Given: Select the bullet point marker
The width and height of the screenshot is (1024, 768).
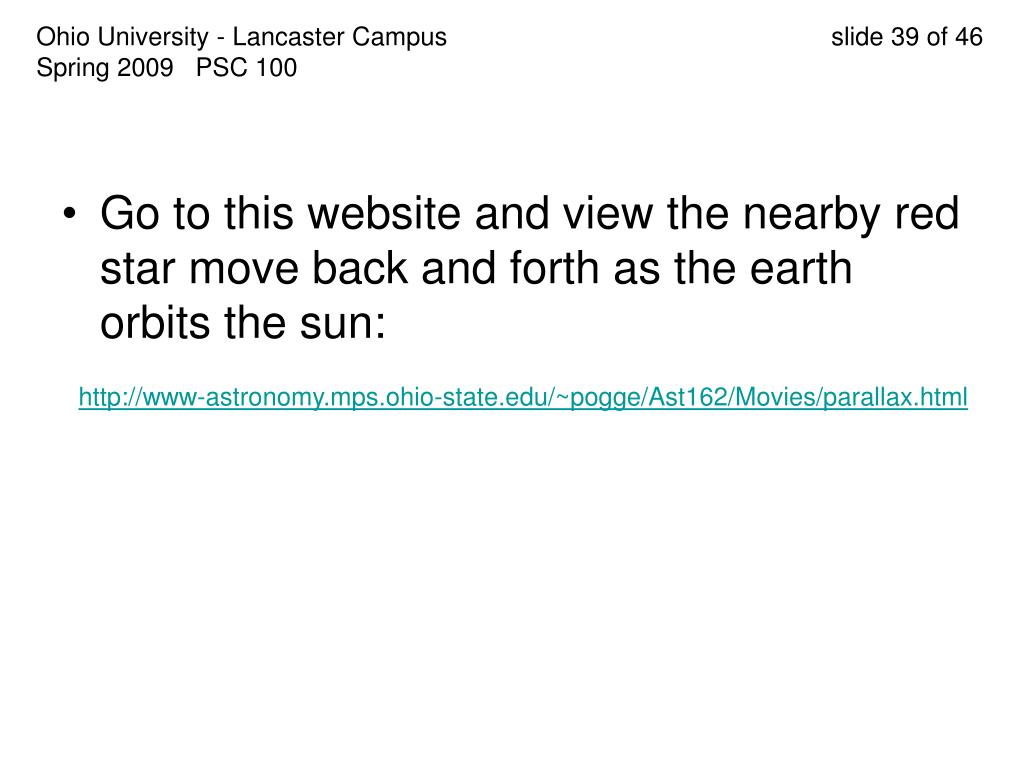Looking at the screenshot, I should coord(70,214).
